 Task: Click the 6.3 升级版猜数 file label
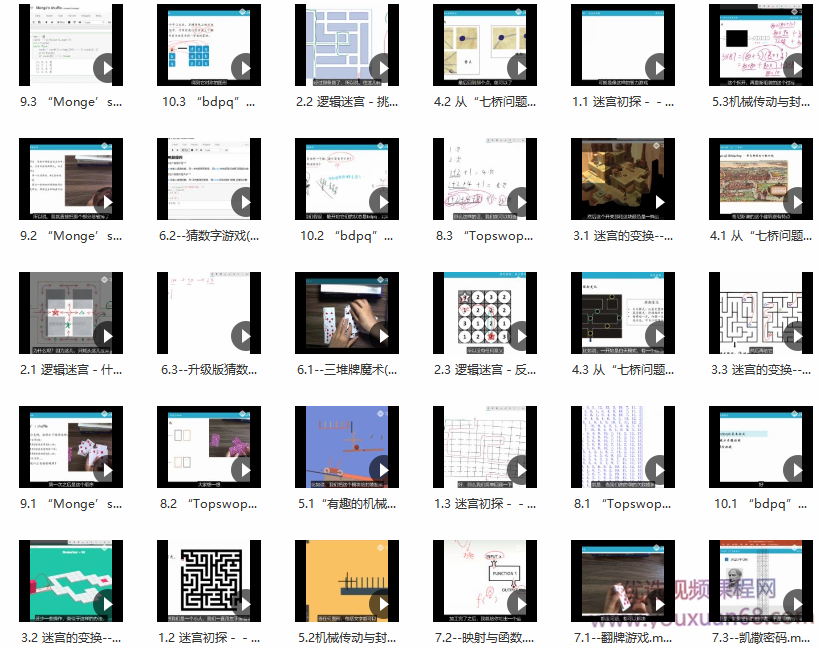[x=209, y=370]
